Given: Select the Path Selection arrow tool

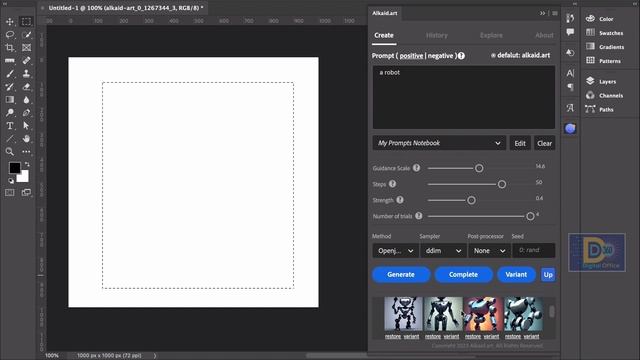Looking at the screenshot, I should click(27, 126).
